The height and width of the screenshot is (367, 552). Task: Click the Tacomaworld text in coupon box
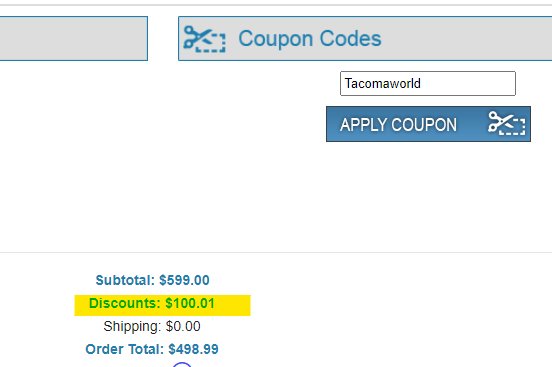pyautogui.click(x=382, y=83)
